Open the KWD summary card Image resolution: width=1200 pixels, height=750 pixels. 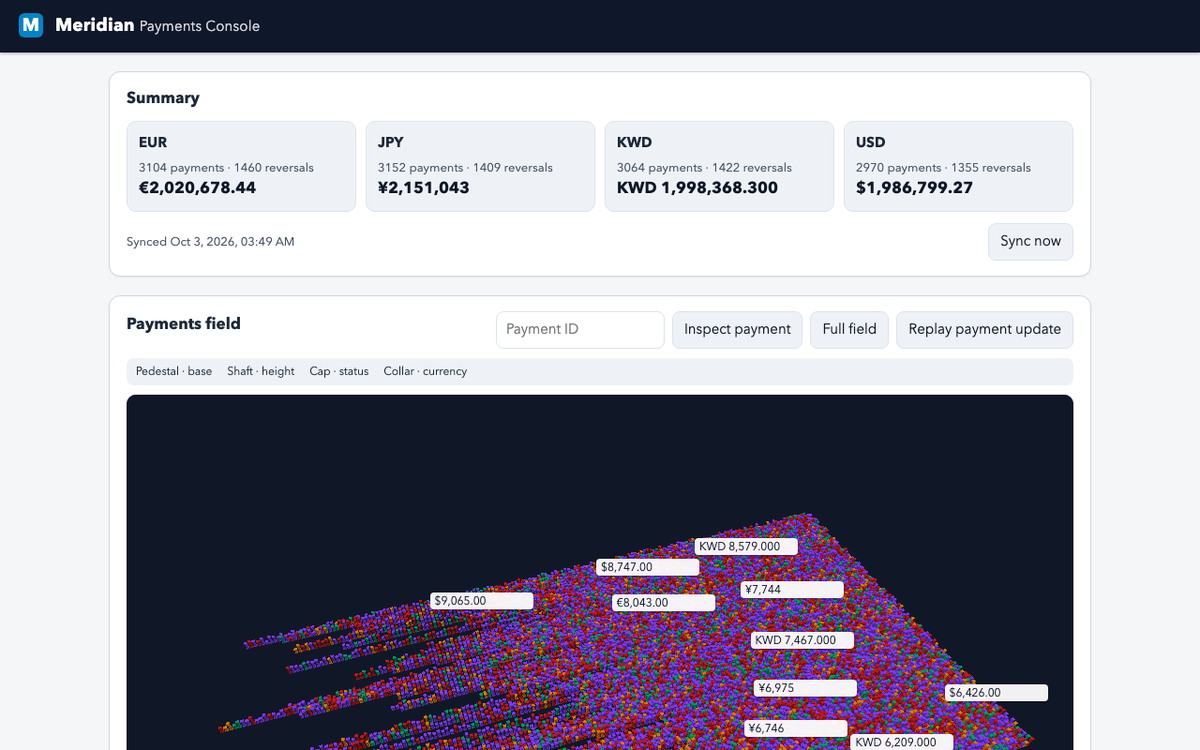click(719, 167)
